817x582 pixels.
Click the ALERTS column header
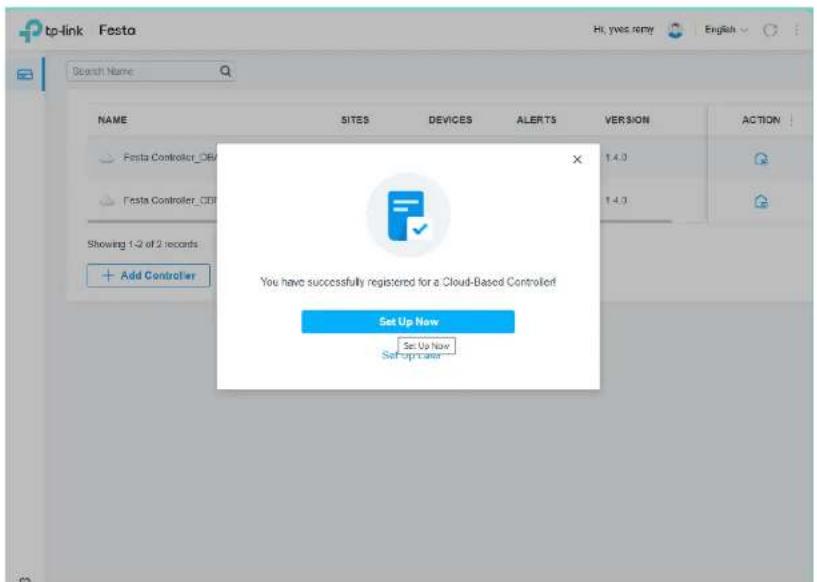point(536,120)
